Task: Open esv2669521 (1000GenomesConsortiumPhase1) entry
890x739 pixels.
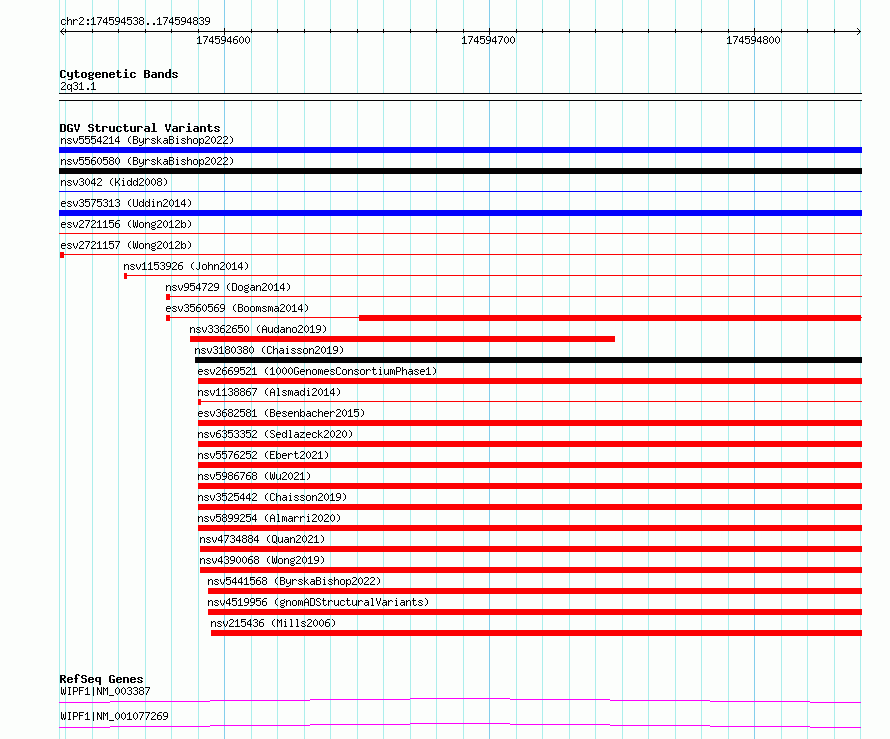Action: click(317, 371)
